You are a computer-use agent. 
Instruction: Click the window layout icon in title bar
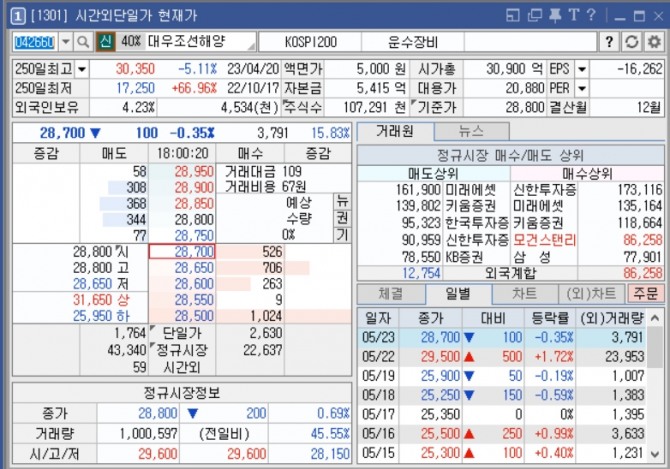[x=513, y=15]
